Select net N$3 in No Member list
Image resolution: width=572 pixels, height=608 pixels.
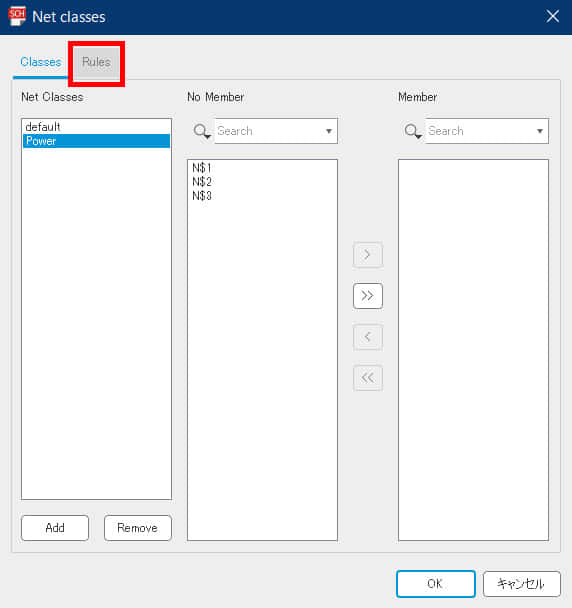tap(202, 196)
